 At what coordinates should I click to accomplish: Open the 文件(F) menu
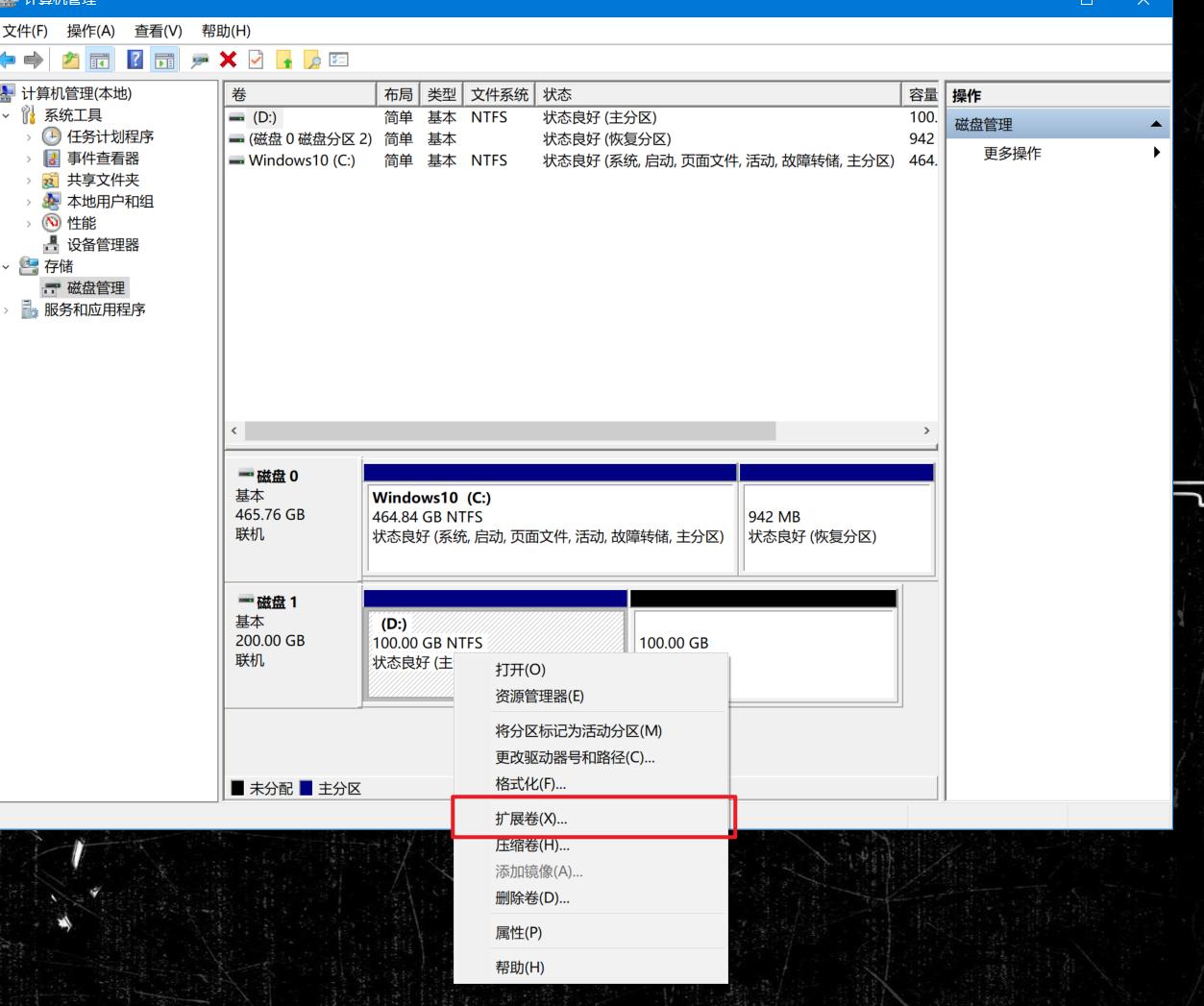[x=25, y=31]
